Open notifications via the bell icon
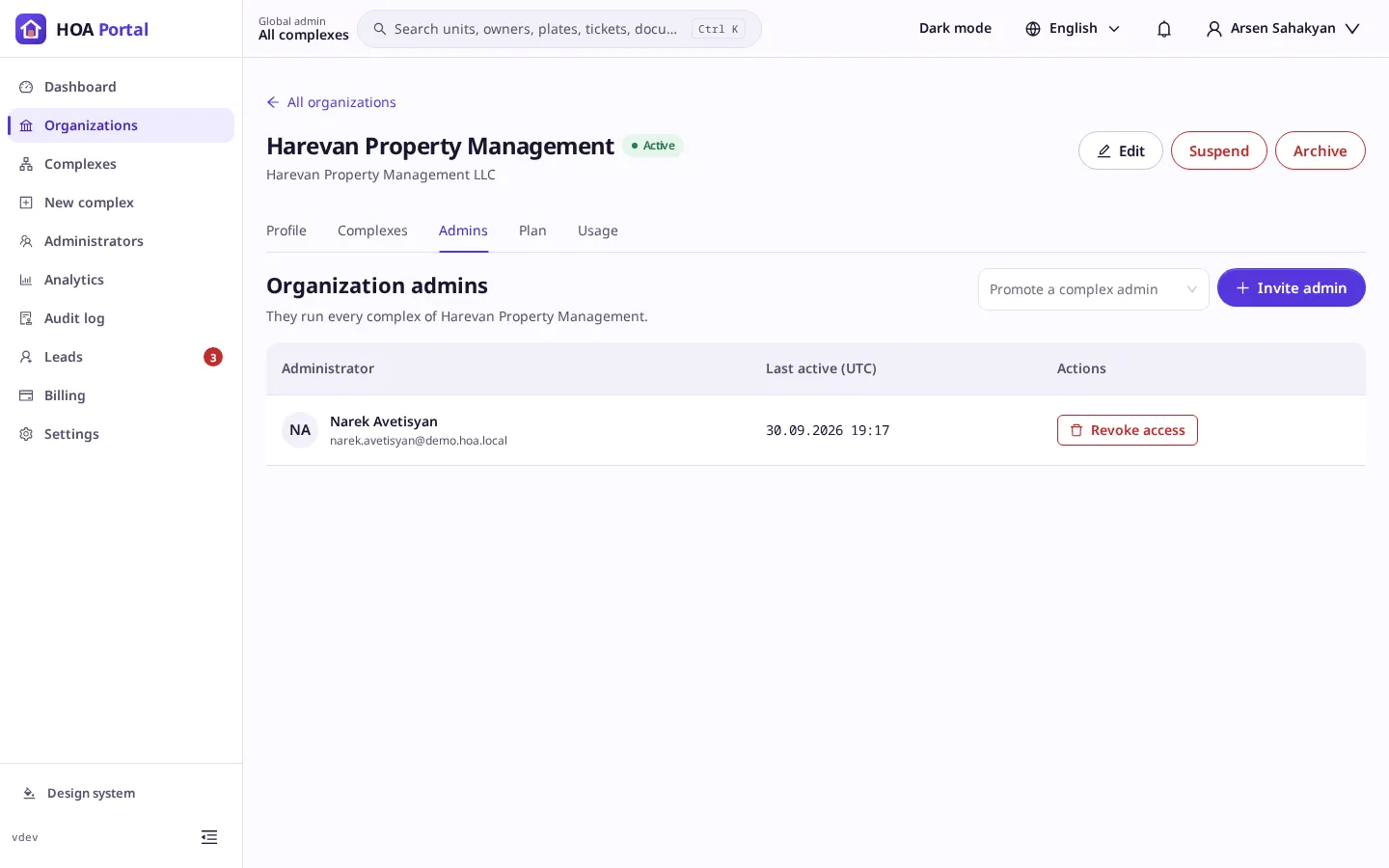This screenshot has width=1389, height=868. click(1164, 29)
